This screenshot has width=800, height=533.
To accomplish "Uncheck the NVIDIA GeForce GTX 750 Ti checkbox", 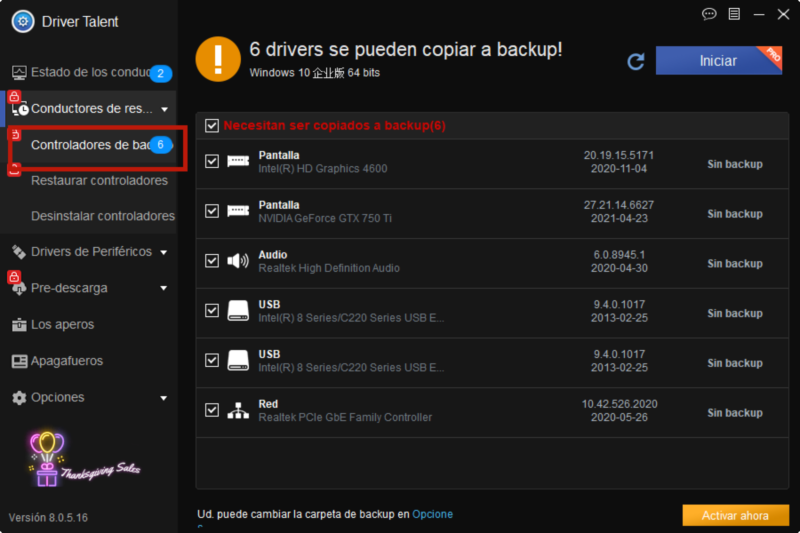I will [212, 211].
